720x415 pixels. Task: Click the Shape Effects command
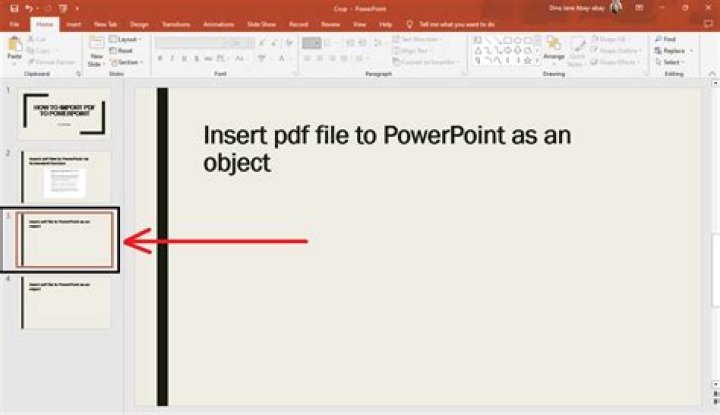(x=615, y=62)
